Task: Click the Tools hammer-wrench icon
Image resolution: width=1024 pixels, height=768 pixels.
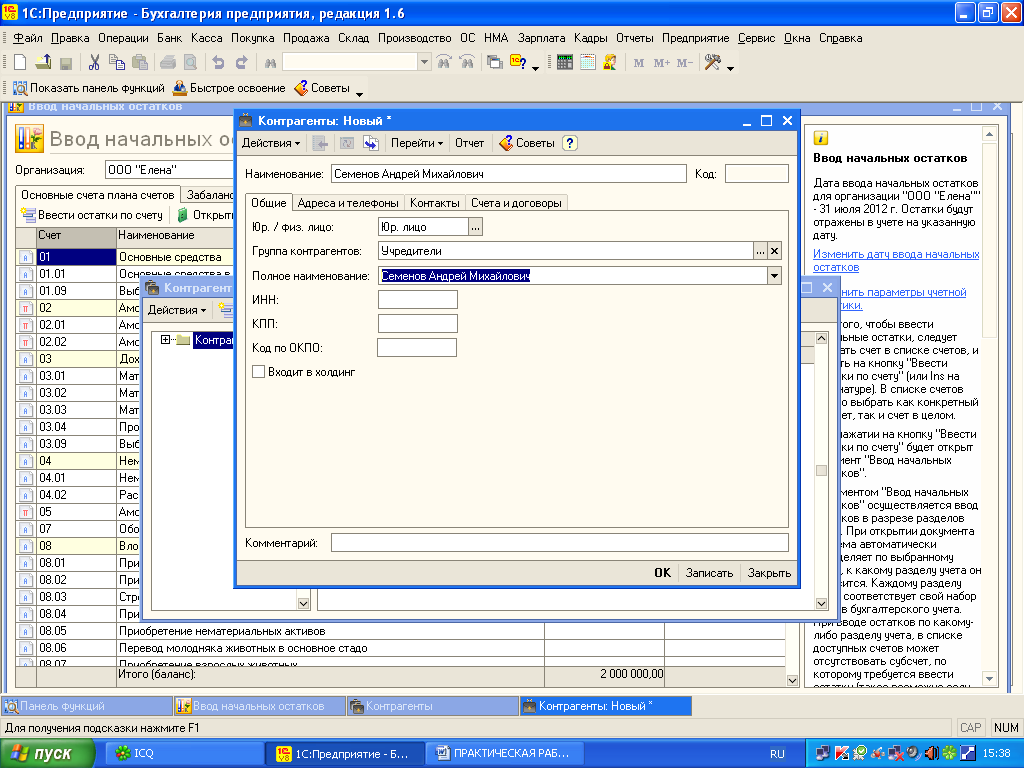Action: [x=712, y=63]
